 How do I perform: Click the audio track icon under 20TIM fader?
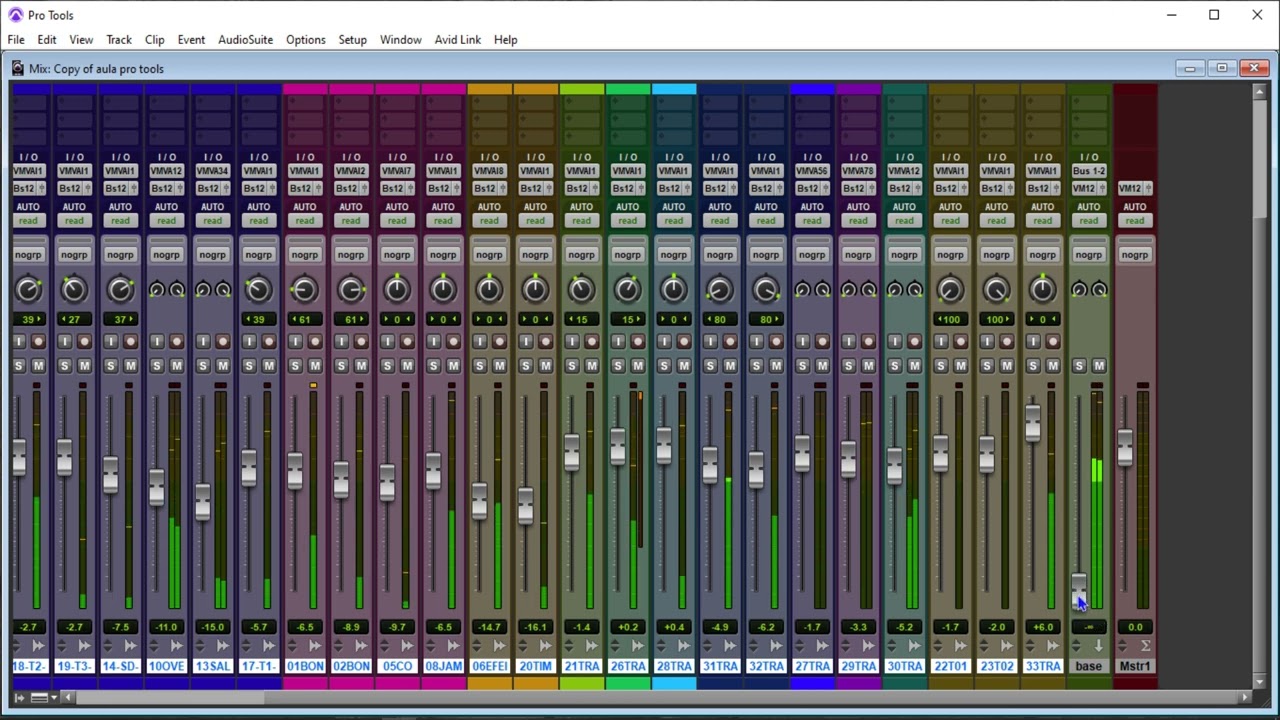[545, 646]
